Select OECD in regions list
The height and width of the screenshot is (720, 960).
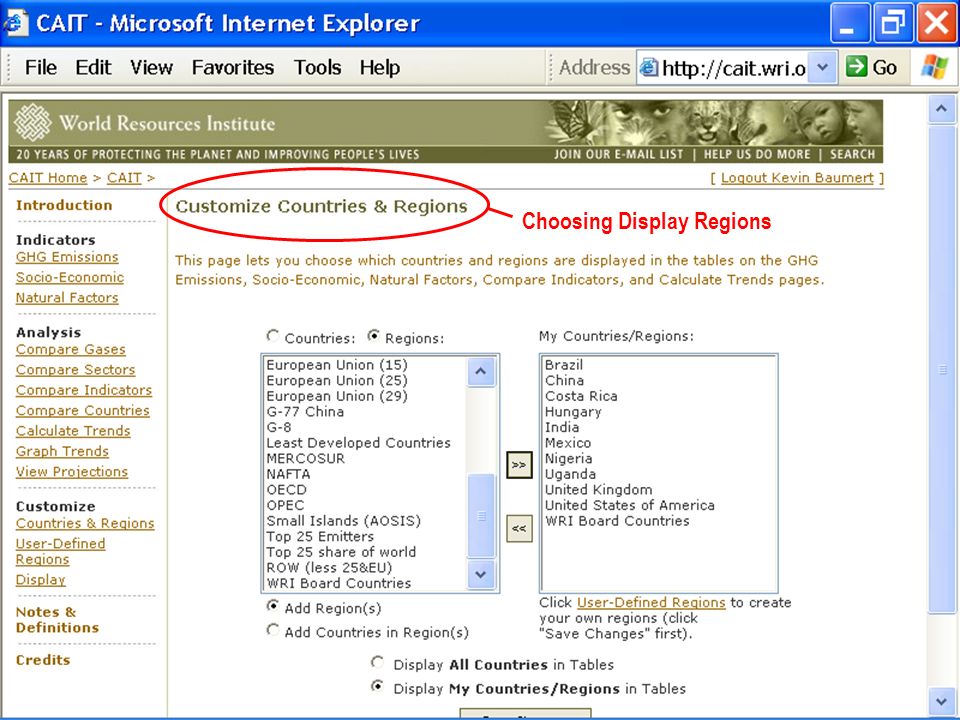287,490
